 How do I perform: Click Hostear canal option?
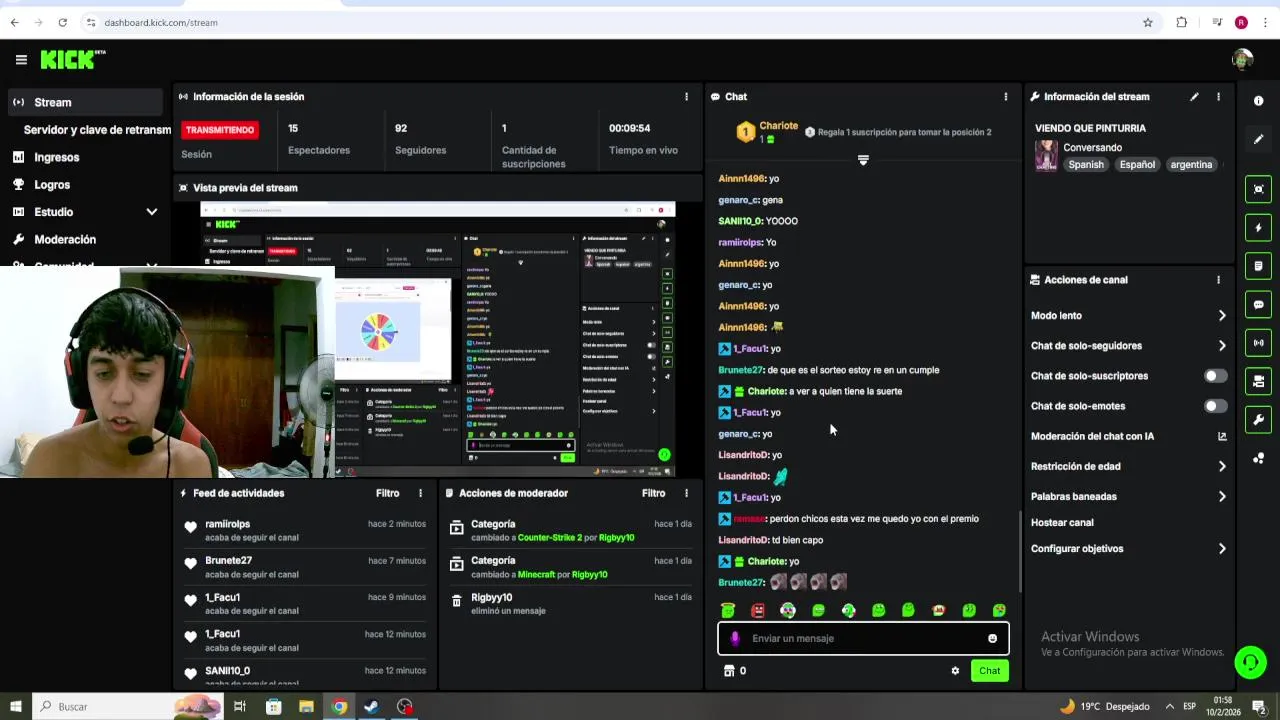1062,523
